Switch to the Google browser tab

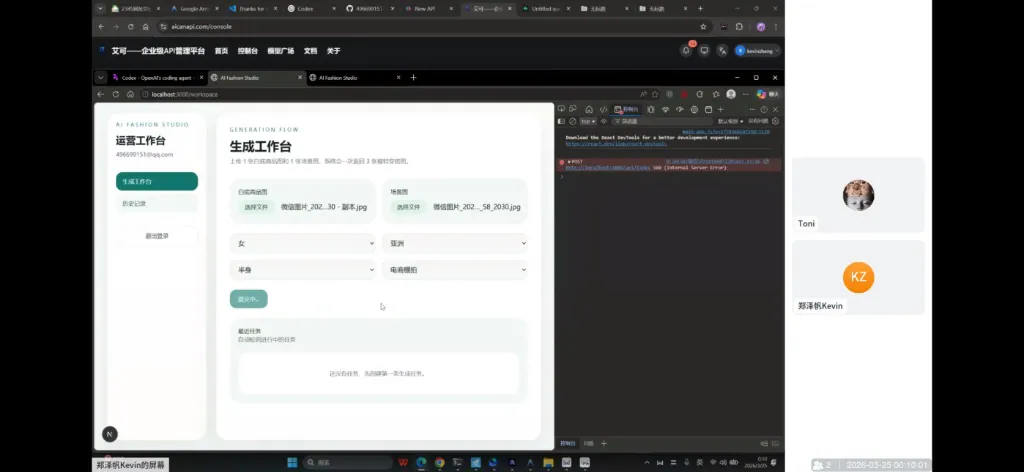tap(194, 8)
